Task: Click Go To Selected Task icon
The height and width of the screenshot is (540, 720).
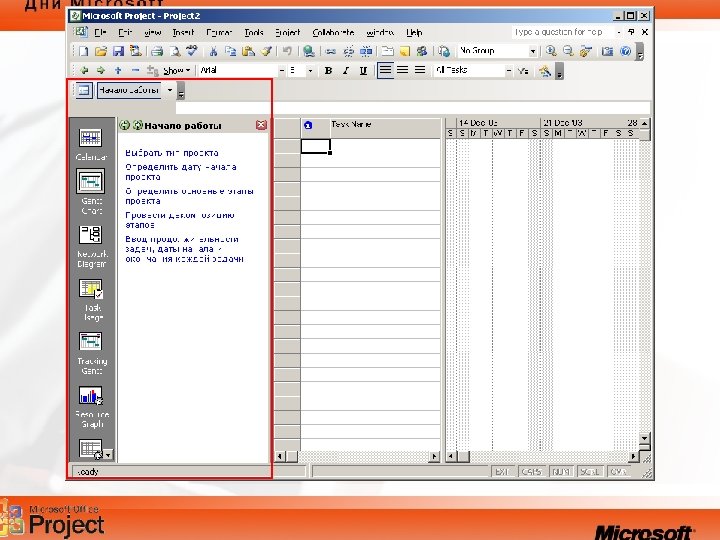Action: pyautogui.click(x=585, y=51)
